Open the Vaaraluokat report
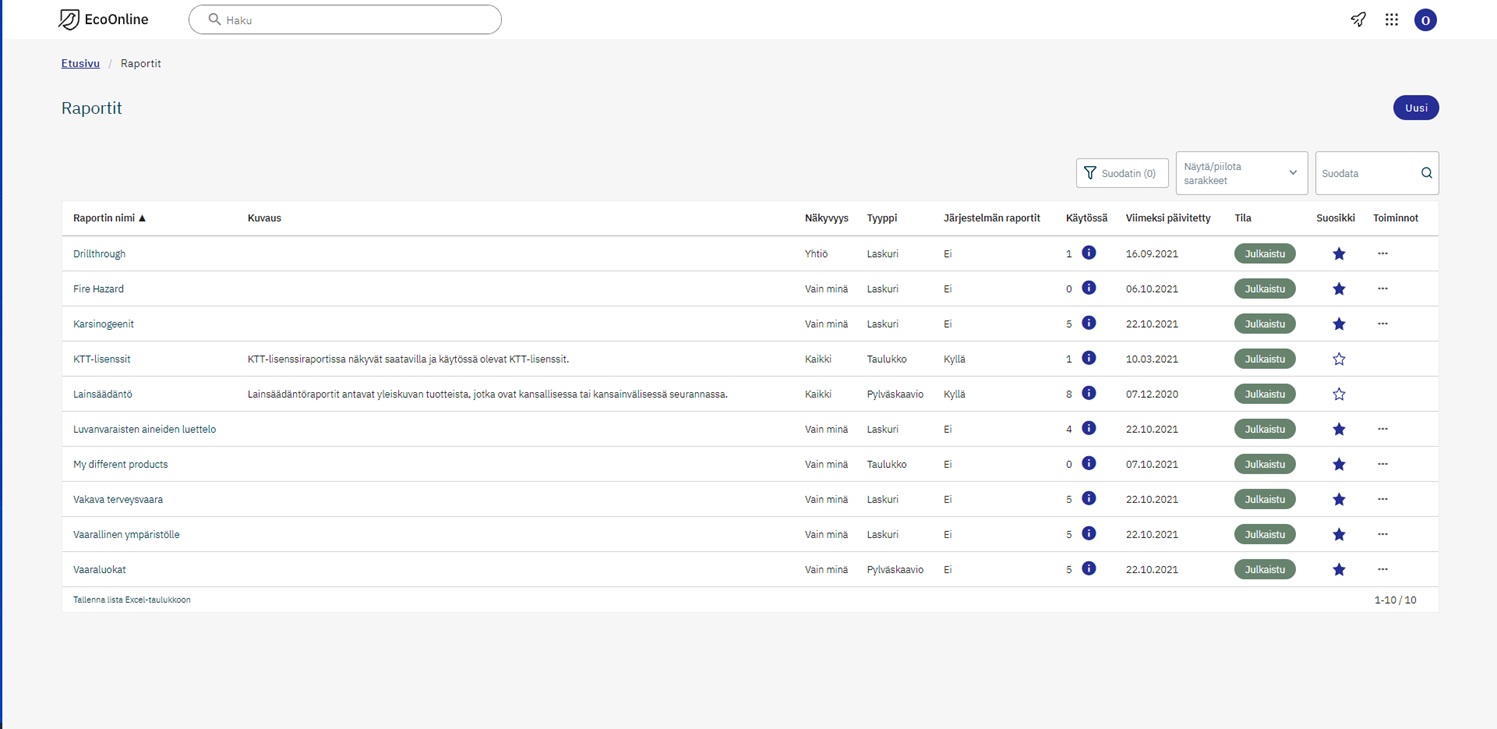Viewport: 1497px width, 729px height. [99, 569]
